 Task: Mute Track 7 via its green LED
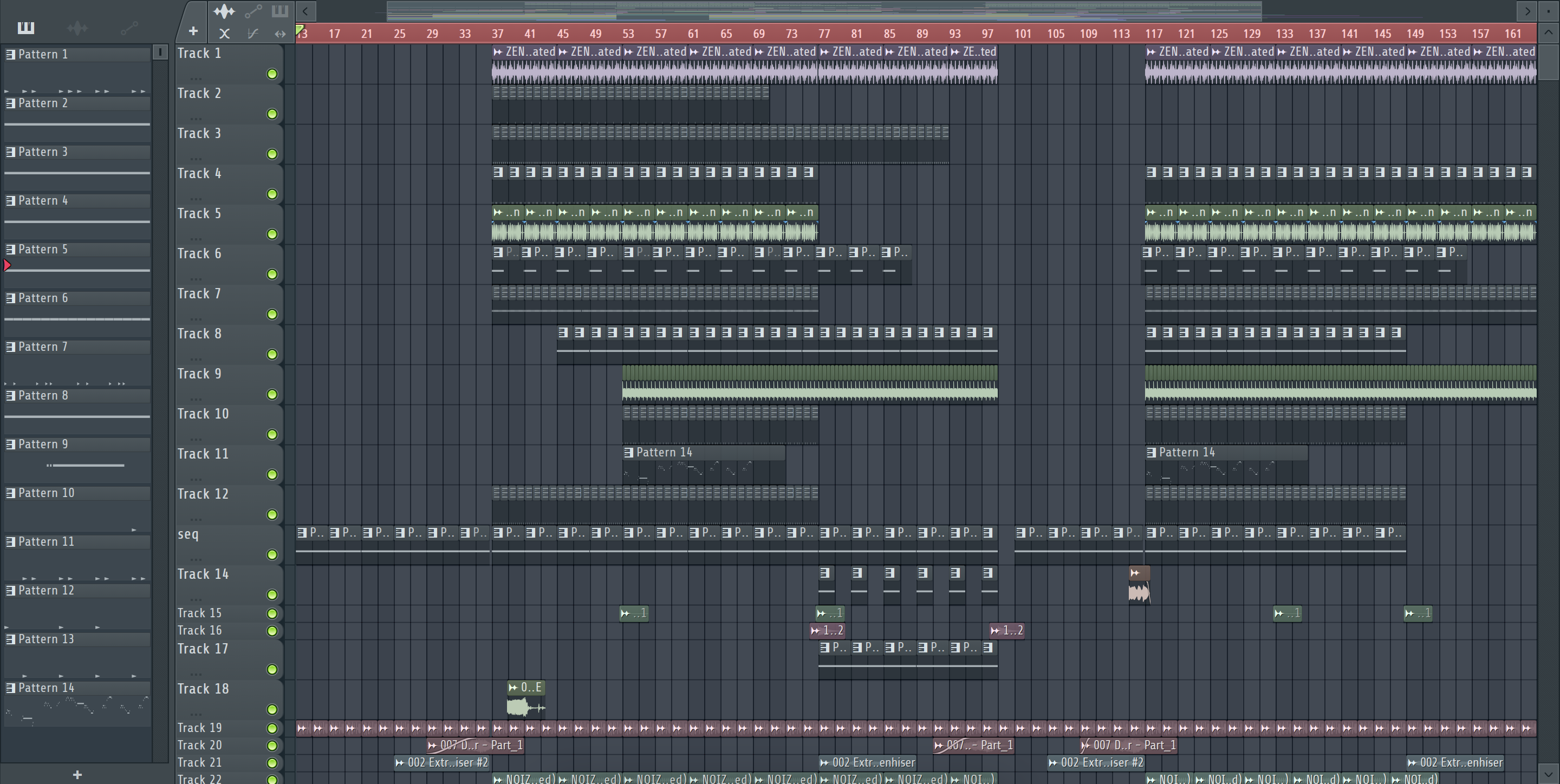[272, 314]
